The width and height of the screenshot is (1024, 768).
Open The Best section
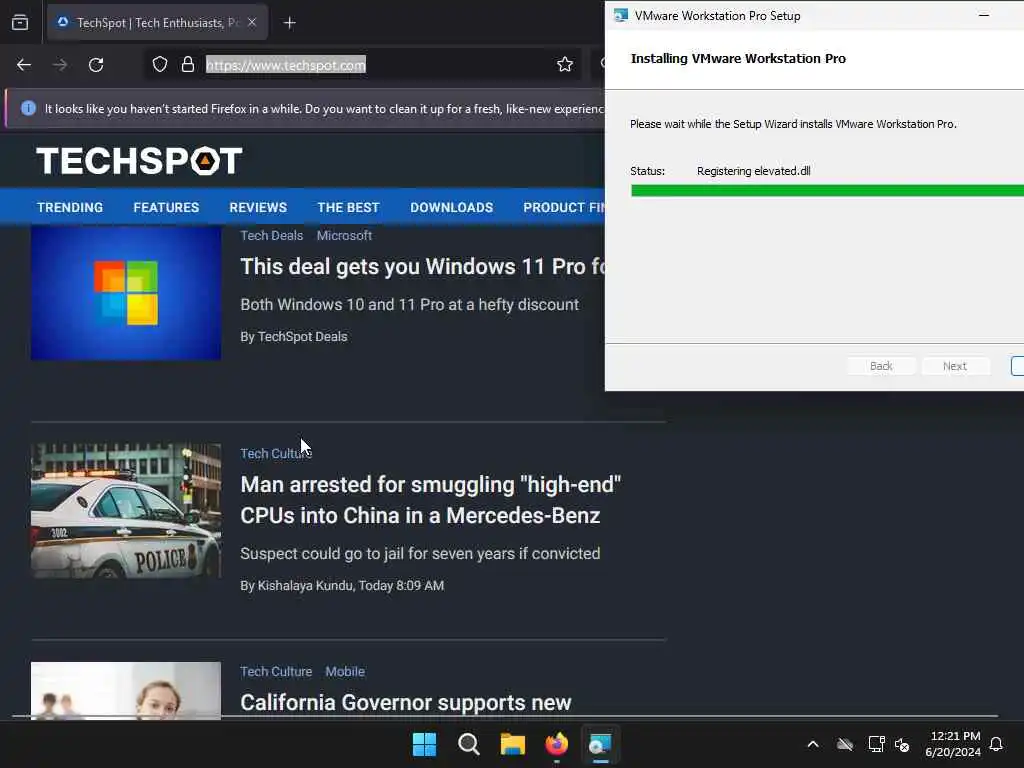point(348,207)
